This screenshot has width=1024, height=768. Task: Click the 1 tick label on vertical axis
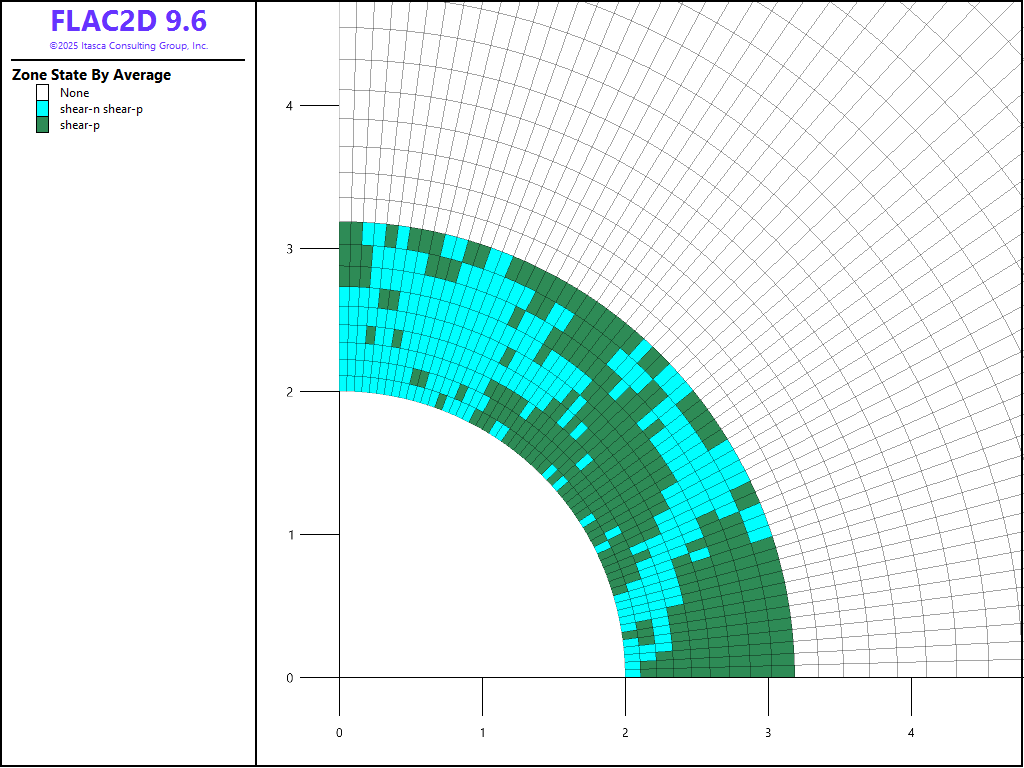289,534
